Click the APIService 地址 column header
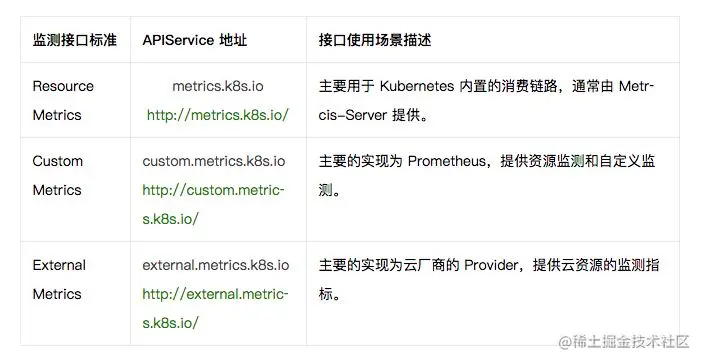Screen dimensions: 702x362 [x=195, y=40]
